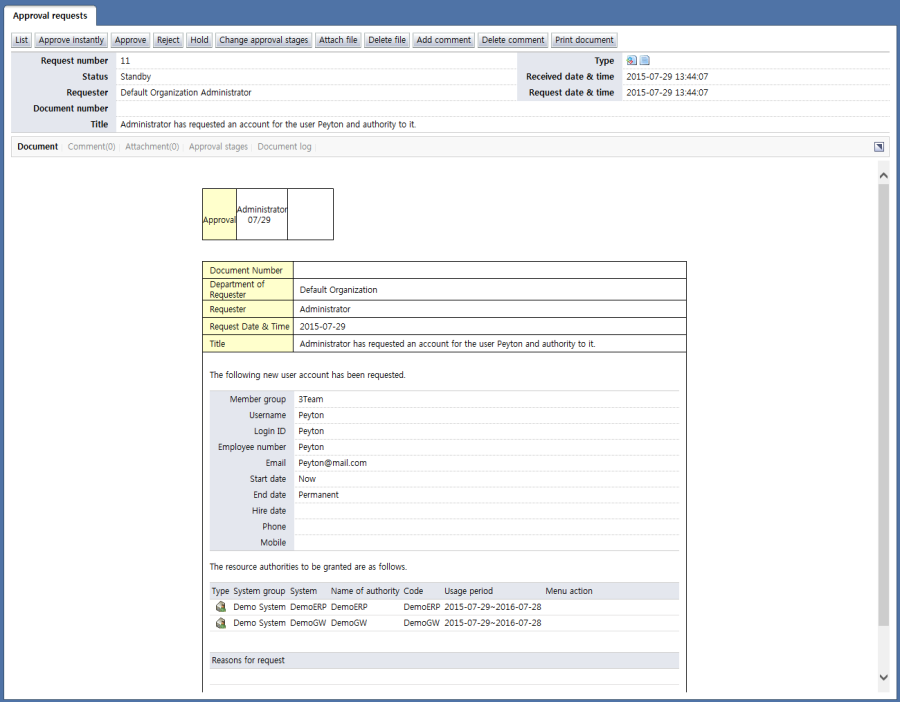Viewport: 900px width, 702px height.
Task: Return to the List view
Action: (22, 40)
